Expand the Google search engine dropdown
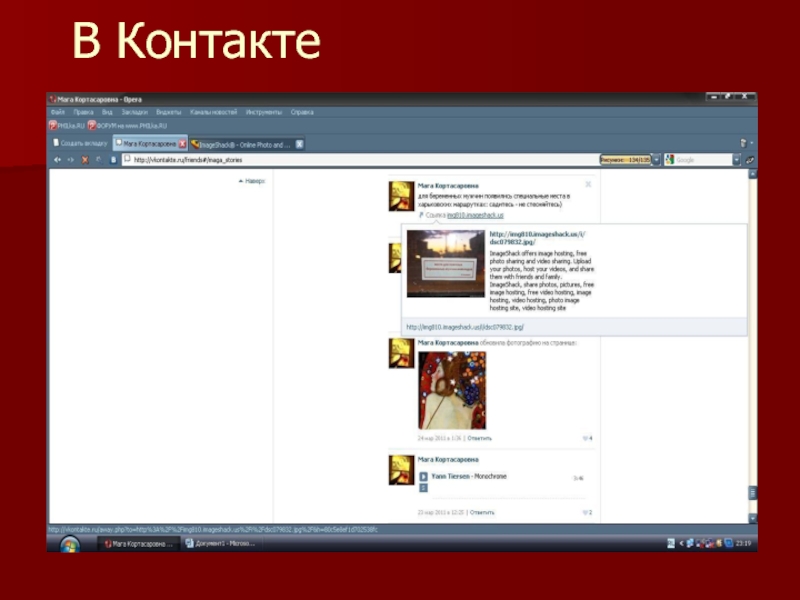The height and width of the screenshot is (600, 800). [737, 159]
